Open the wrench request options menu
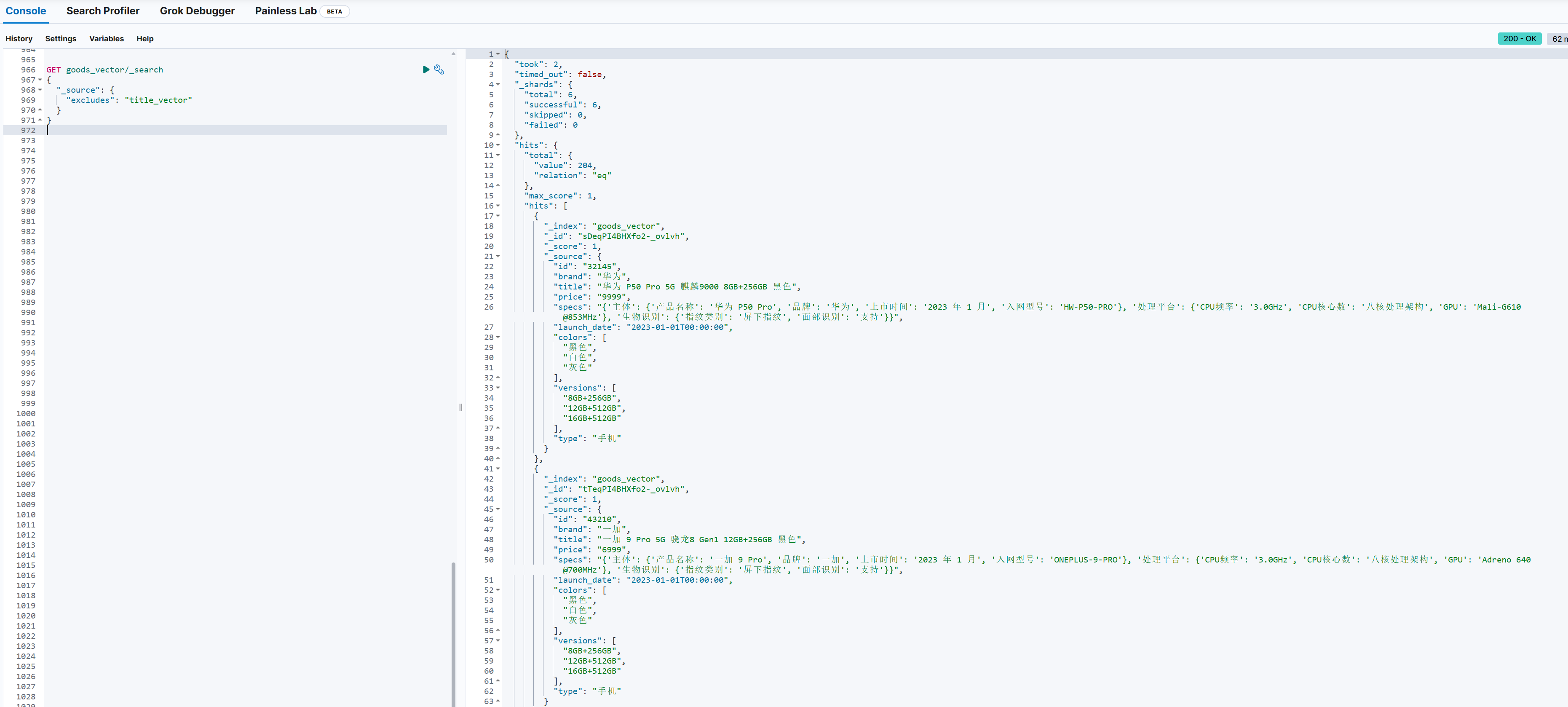Viewport: 1568px width, 707px height. 439,70
